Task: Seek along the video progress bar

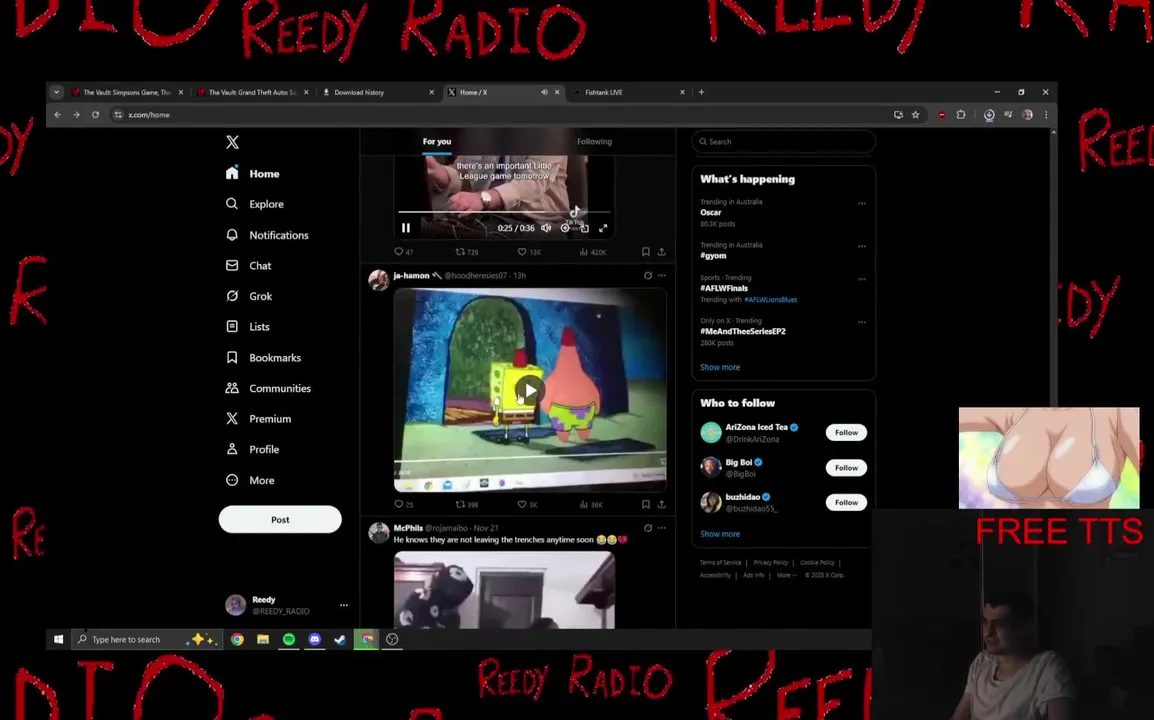Action: (504, 212)
